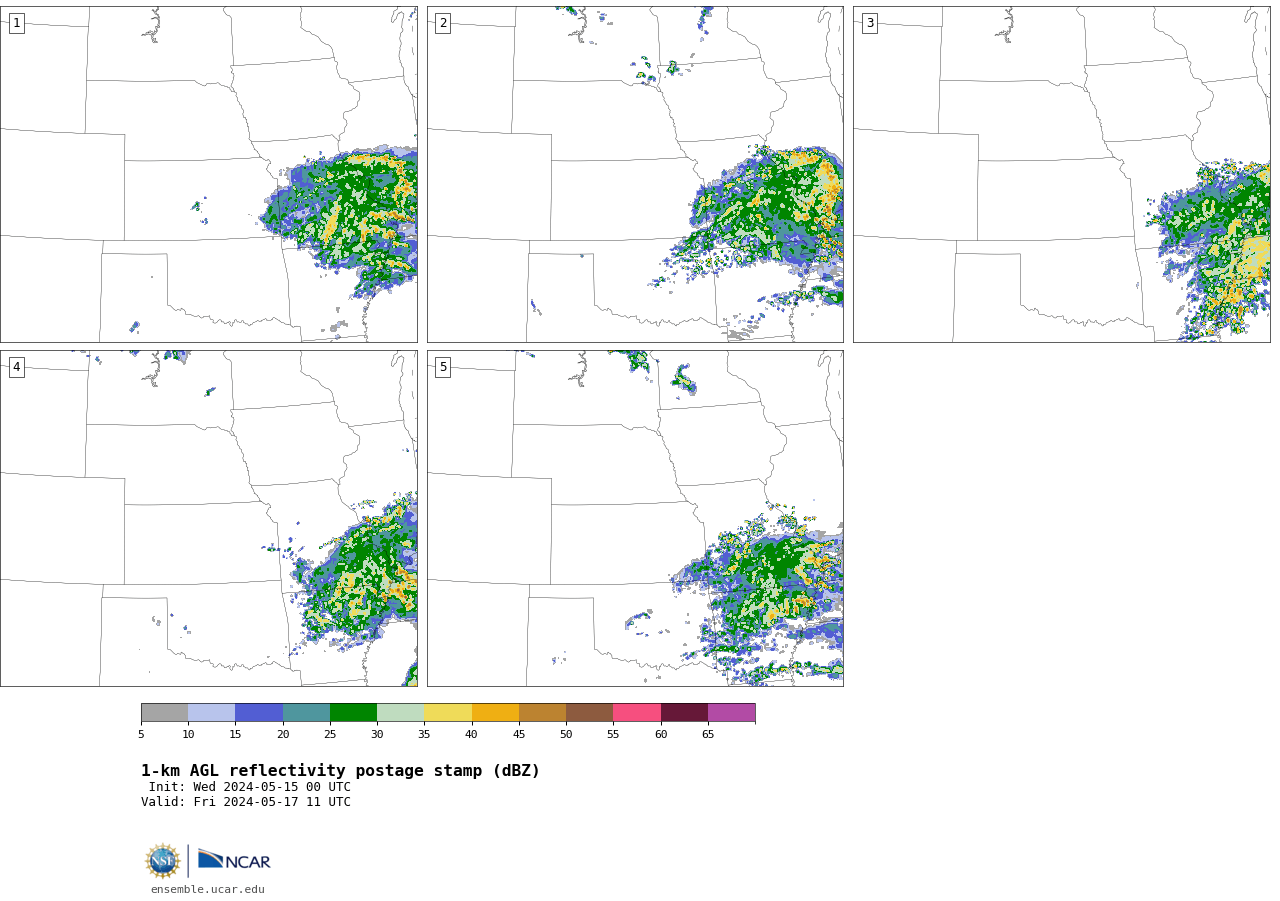Screen dimensions: 1280x901
Task: Click the colorbar tick label 5
Action: (141, 735)
